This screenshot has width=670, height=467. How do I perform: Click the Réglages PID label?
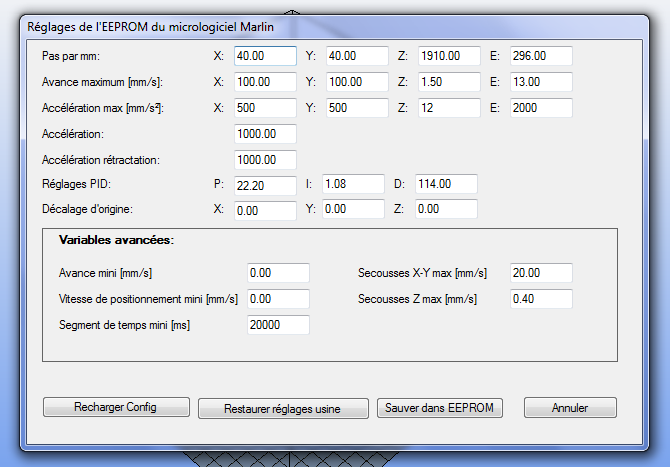coord(76,184)
